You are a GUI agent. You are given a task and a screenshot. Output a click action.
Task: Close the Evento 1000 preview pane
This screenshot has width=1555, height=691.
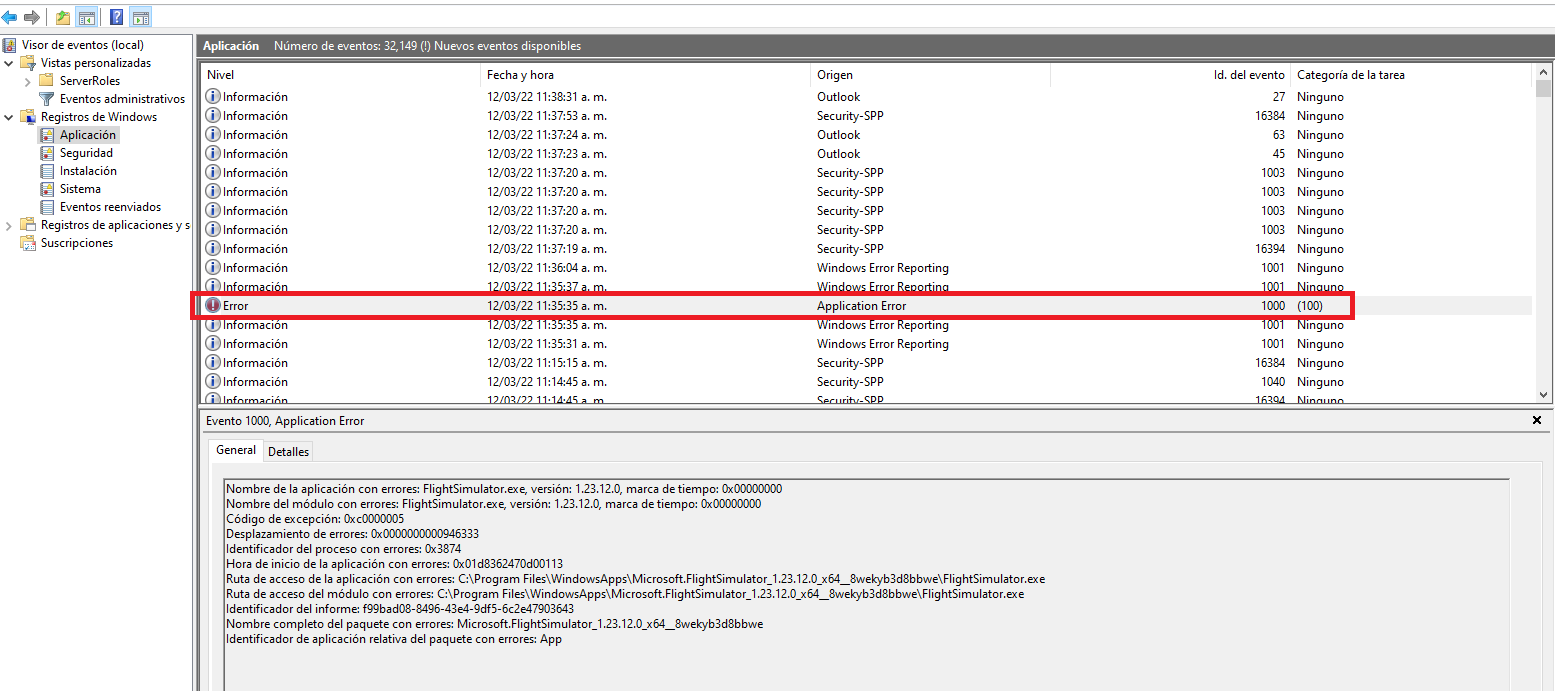click(x=1537, y=421)
